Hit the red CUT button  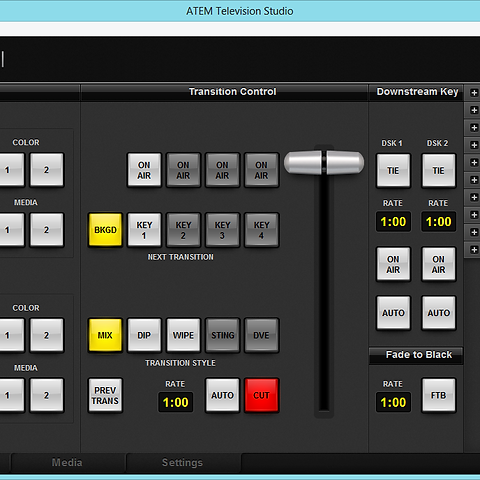(261, 395)
